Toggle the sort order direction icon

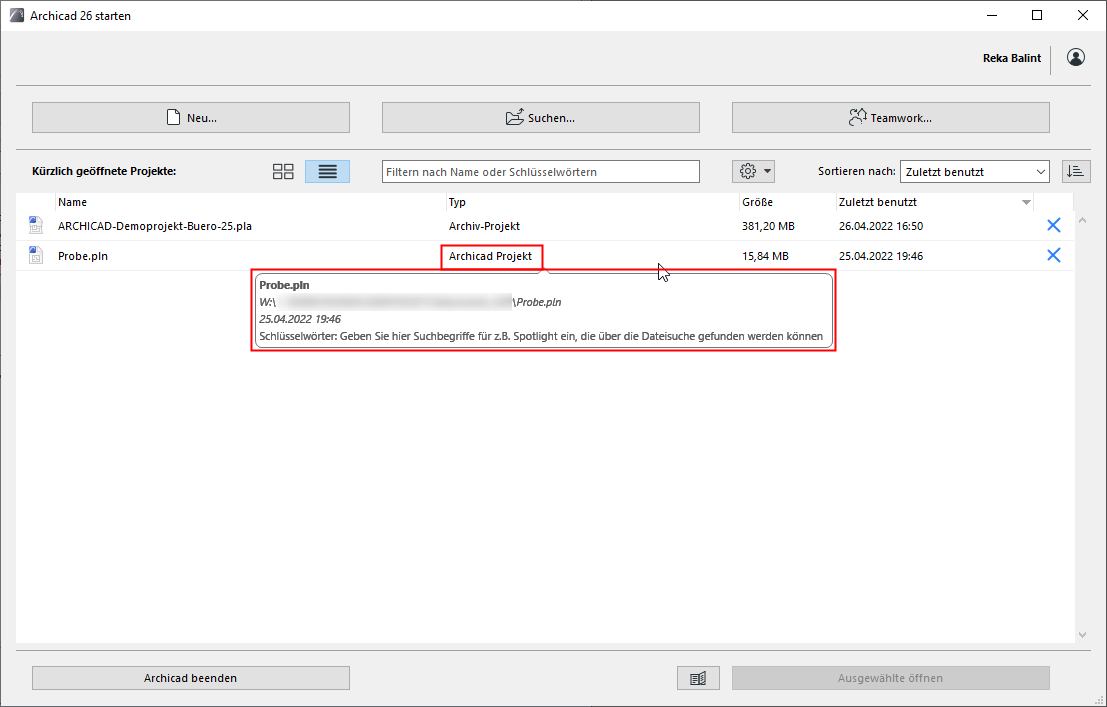tap(1076, 171)
